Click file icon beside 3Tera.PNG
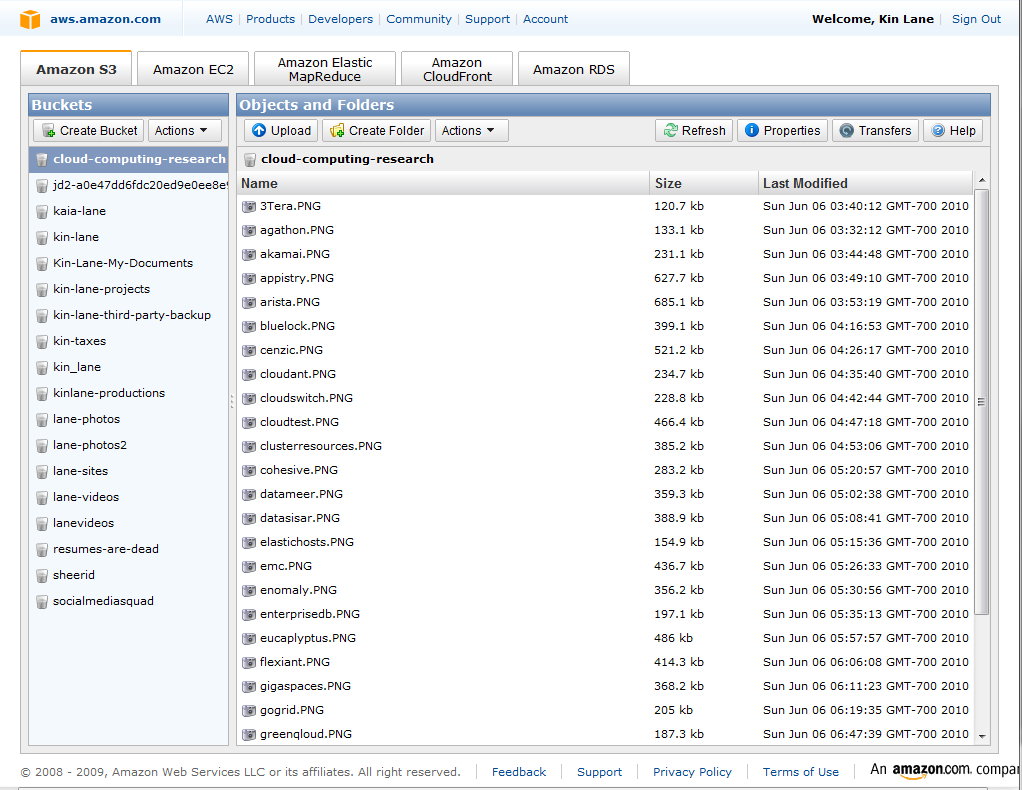 pyautogui.click(x=248, y=207)
